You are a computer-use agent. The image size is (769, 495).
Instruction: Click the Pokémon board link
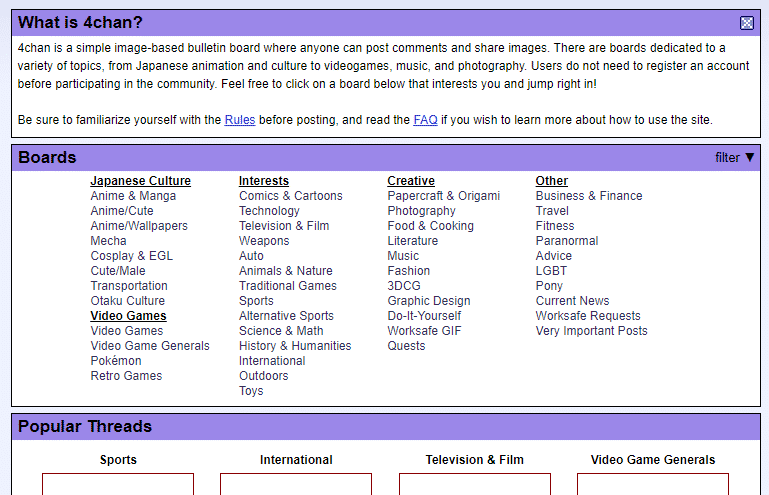116,361
